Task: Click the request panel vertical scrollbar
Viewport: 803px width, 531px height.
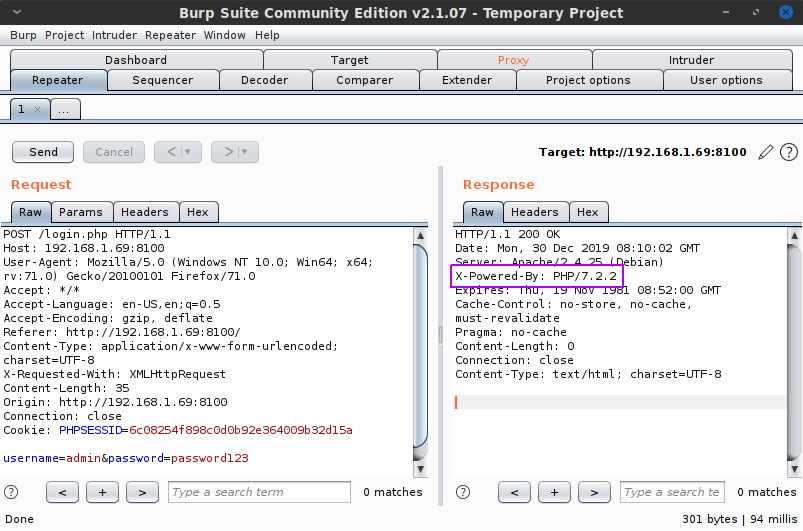Action: (x=421, y=340)
